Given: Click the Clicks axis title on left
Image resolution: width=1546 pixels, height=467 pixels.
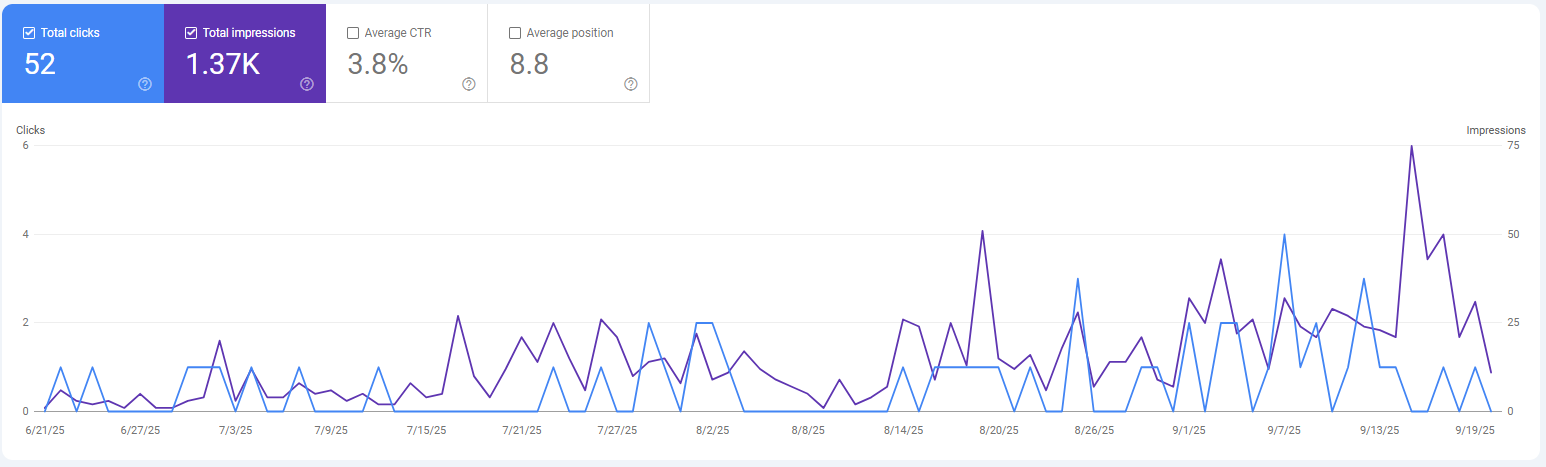Looking at the screenshot, I should (30, 130).
